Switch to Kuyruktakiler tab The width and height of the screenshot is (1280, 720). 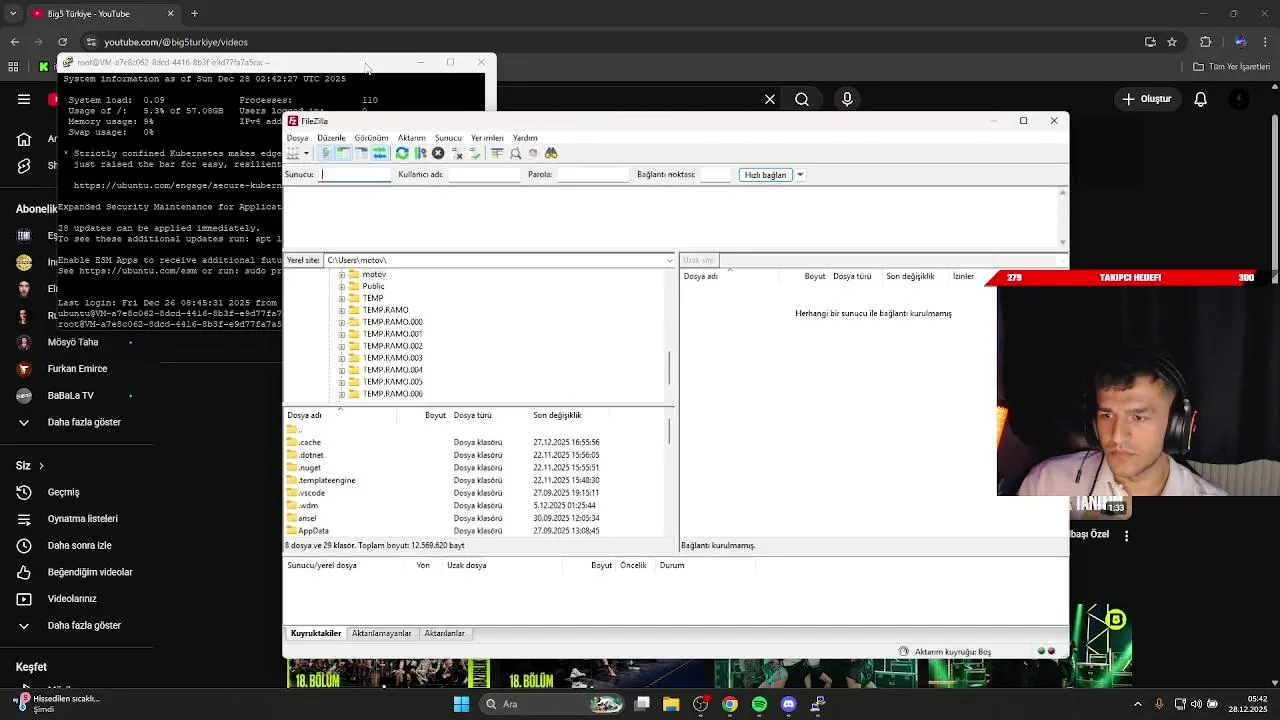tap(316, 633)
